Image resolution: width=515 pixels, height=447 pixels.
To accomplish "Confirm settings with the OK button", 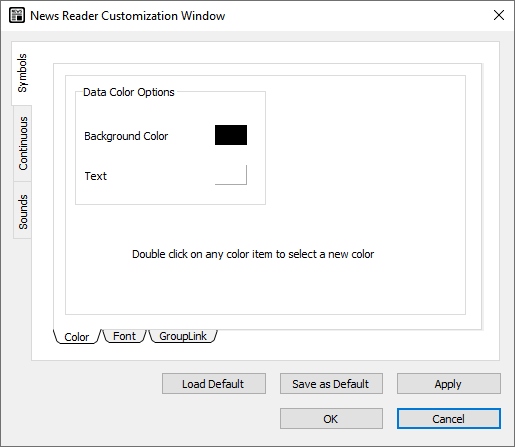I will [331, 419].
